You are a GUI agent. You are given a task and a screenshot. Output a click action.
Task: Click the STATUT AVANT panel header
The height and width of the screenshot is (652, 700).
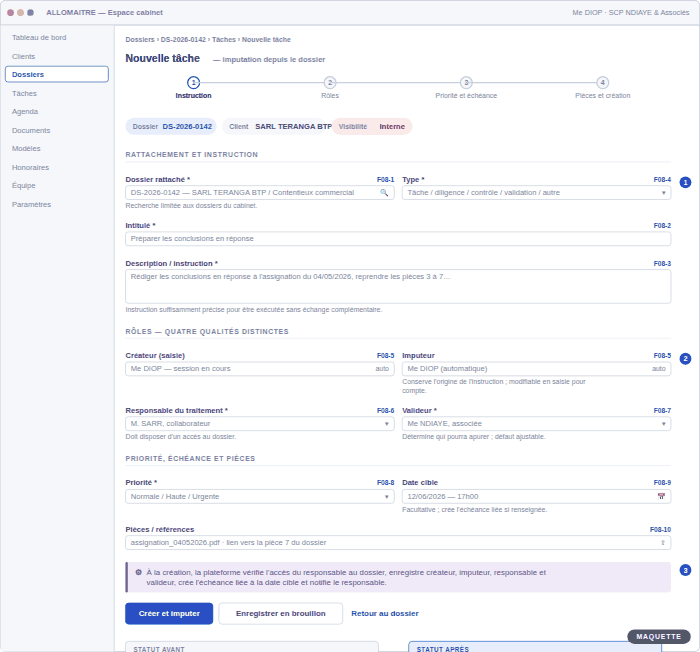tap(159, 649)
